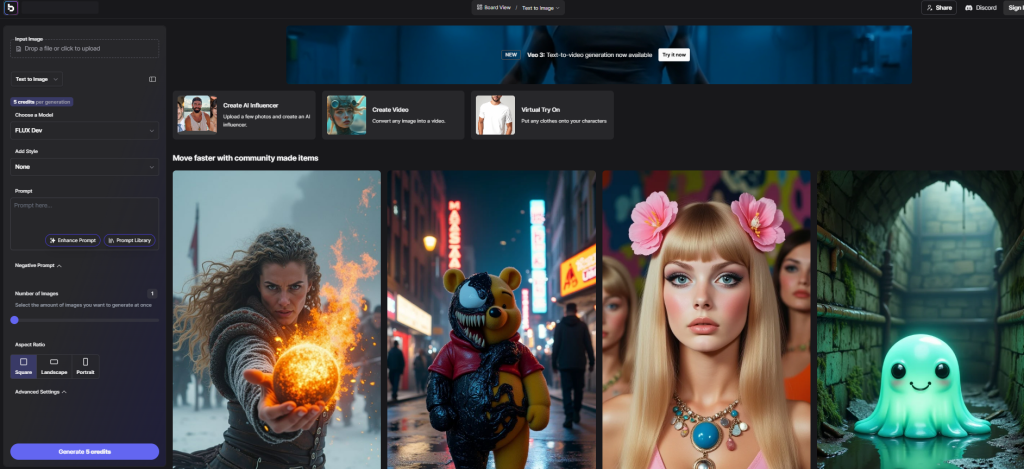The width and height of the screenshot is (1024, 469).
Task: Open the Add Style None dropdown
Action: pyautogui.click(x=85, y=167)
